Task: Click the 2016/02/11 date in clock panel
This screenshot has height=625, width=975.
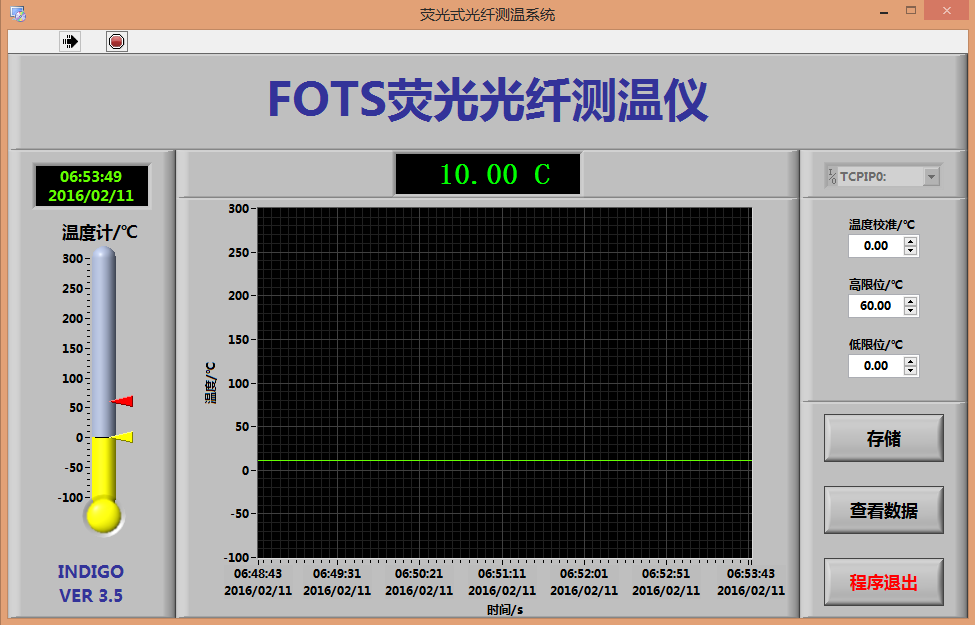Action: tap(91, 196)
